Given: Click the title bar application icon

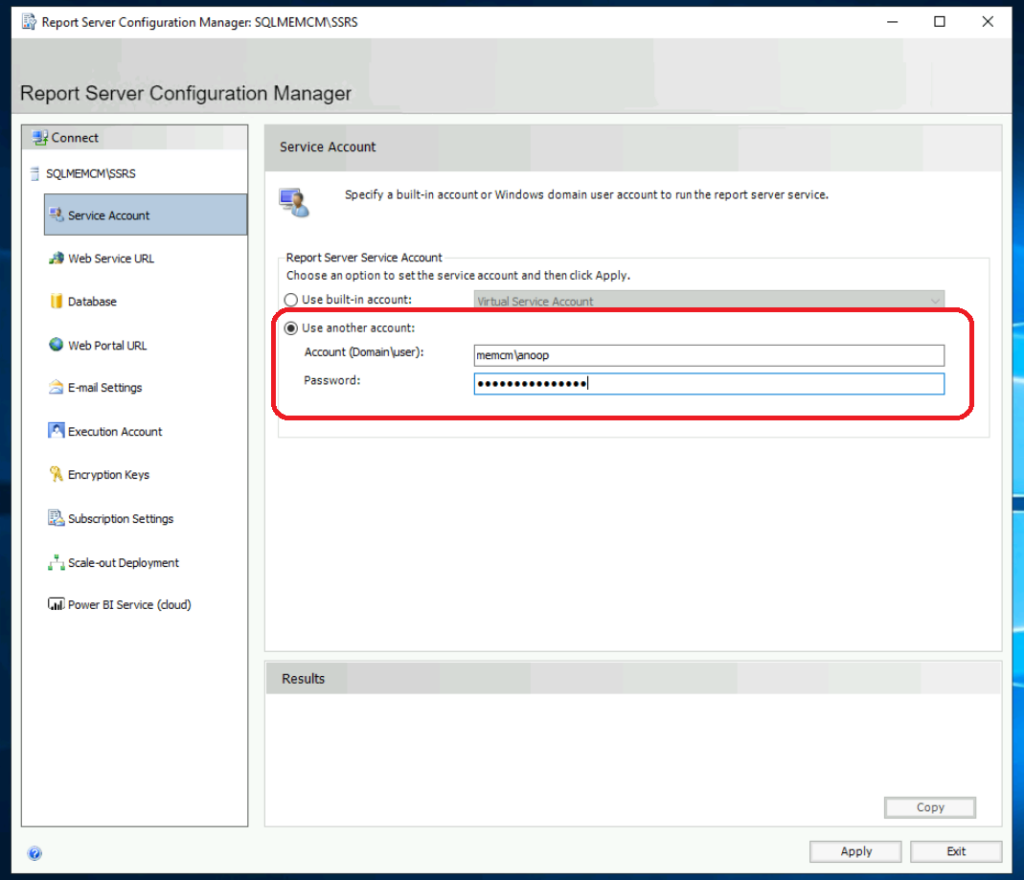Looking at the screenshot, I should click(x=29, y=22).
